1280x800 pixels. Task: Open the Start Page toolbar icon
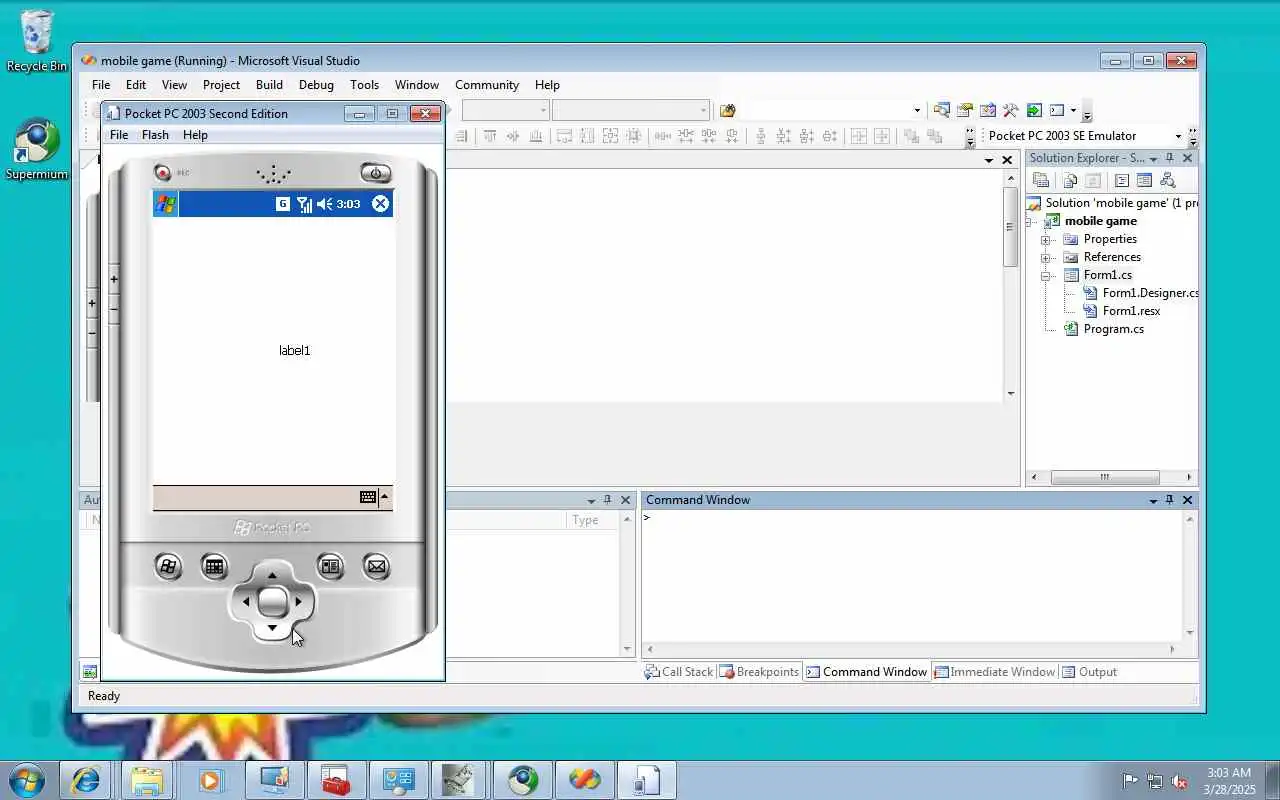1034,110
